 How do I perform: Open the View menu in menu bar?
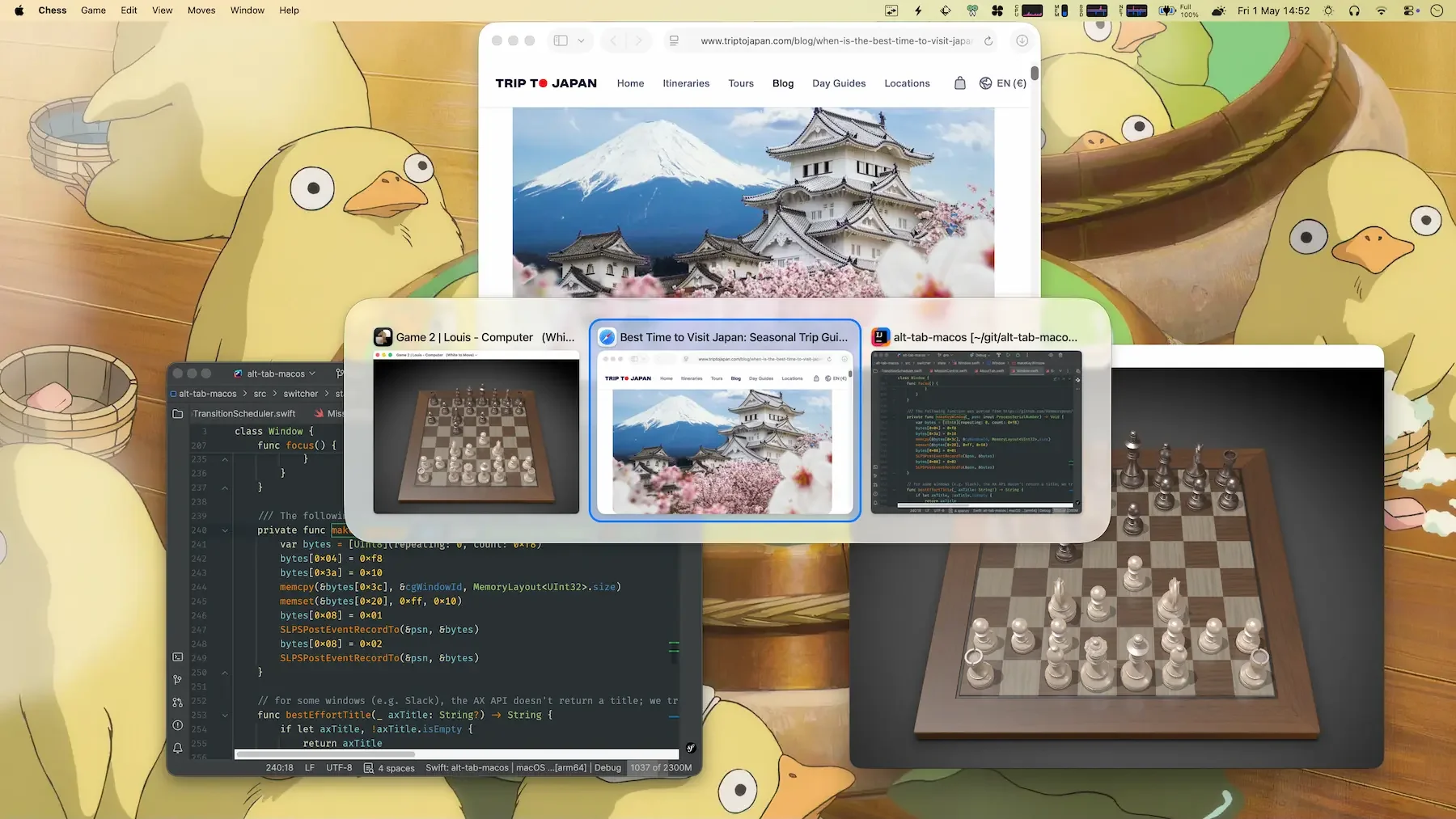click(163, 11)
